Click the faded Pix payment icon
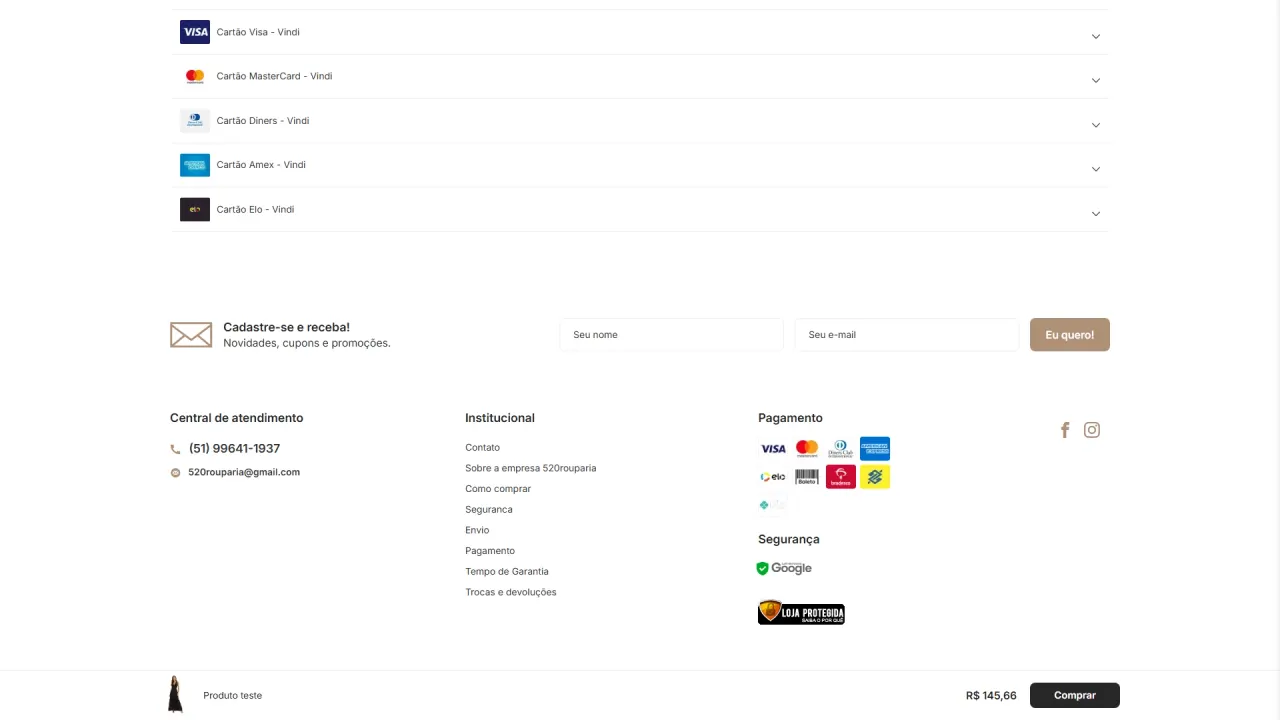The width and height of the screenshot is (1280, 720). click(773, 505)
